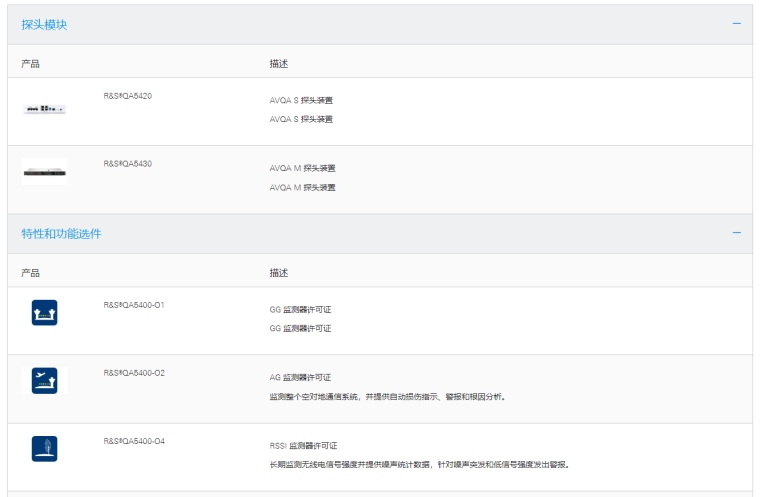Open the R&S®QA5400-O4 product link

[x=133, y=440]
